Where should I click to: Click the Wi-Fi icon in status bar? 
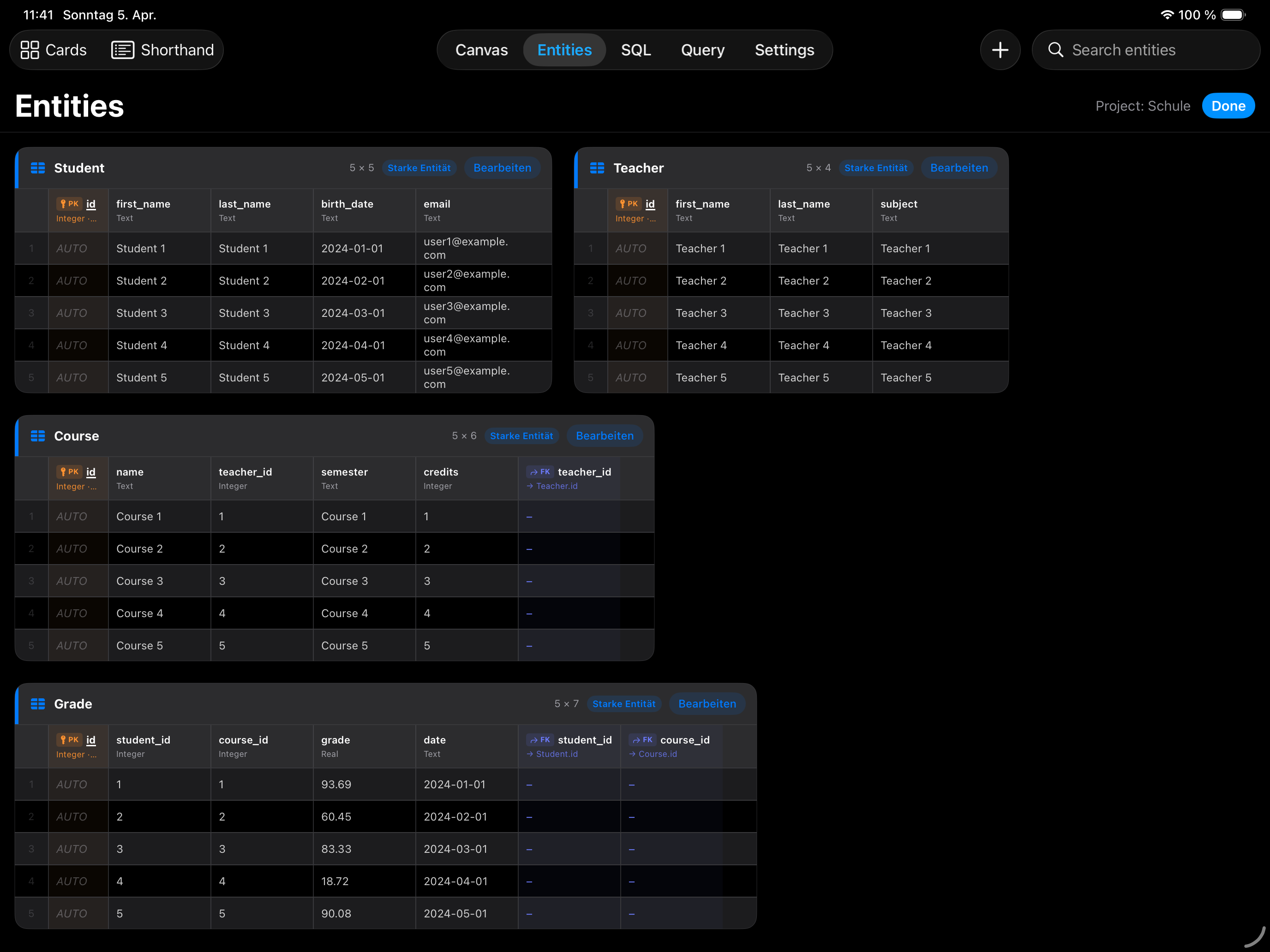(1167, 15)
